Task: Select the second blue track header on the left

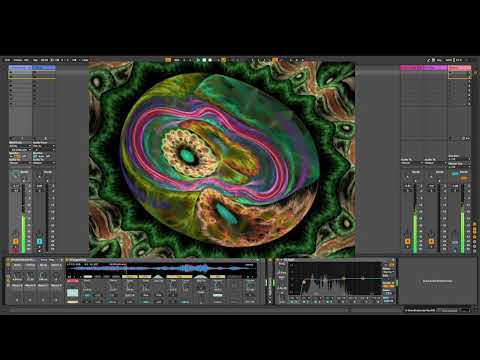Action: [44, 68]
